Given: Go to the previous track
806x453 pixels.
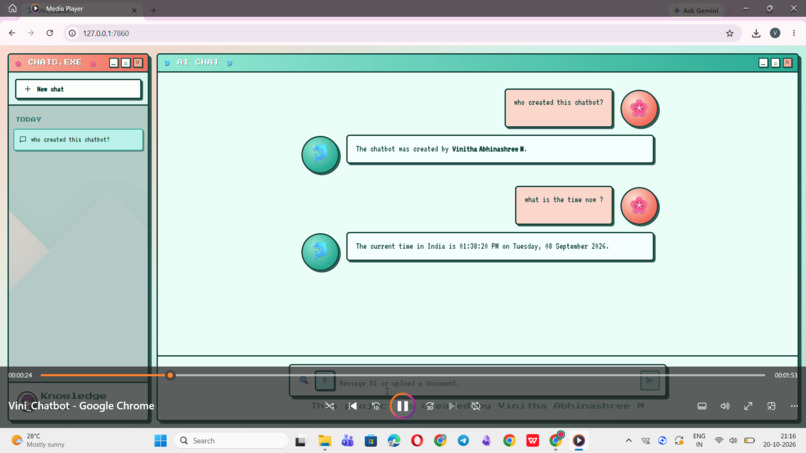Looking at the screenshot, I should (353, 406).
